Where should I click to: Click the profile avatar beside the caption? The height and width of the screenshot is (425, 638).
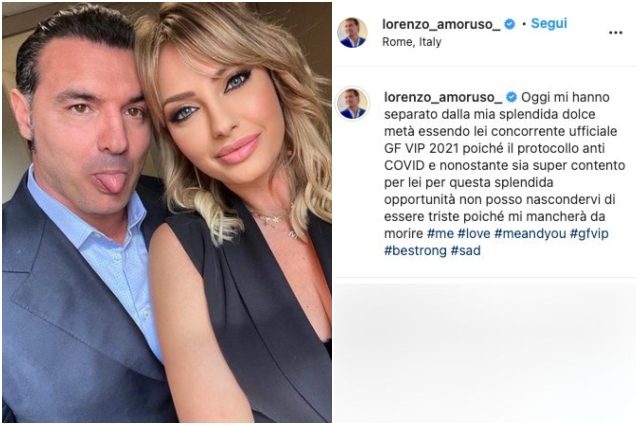point(352,104)
